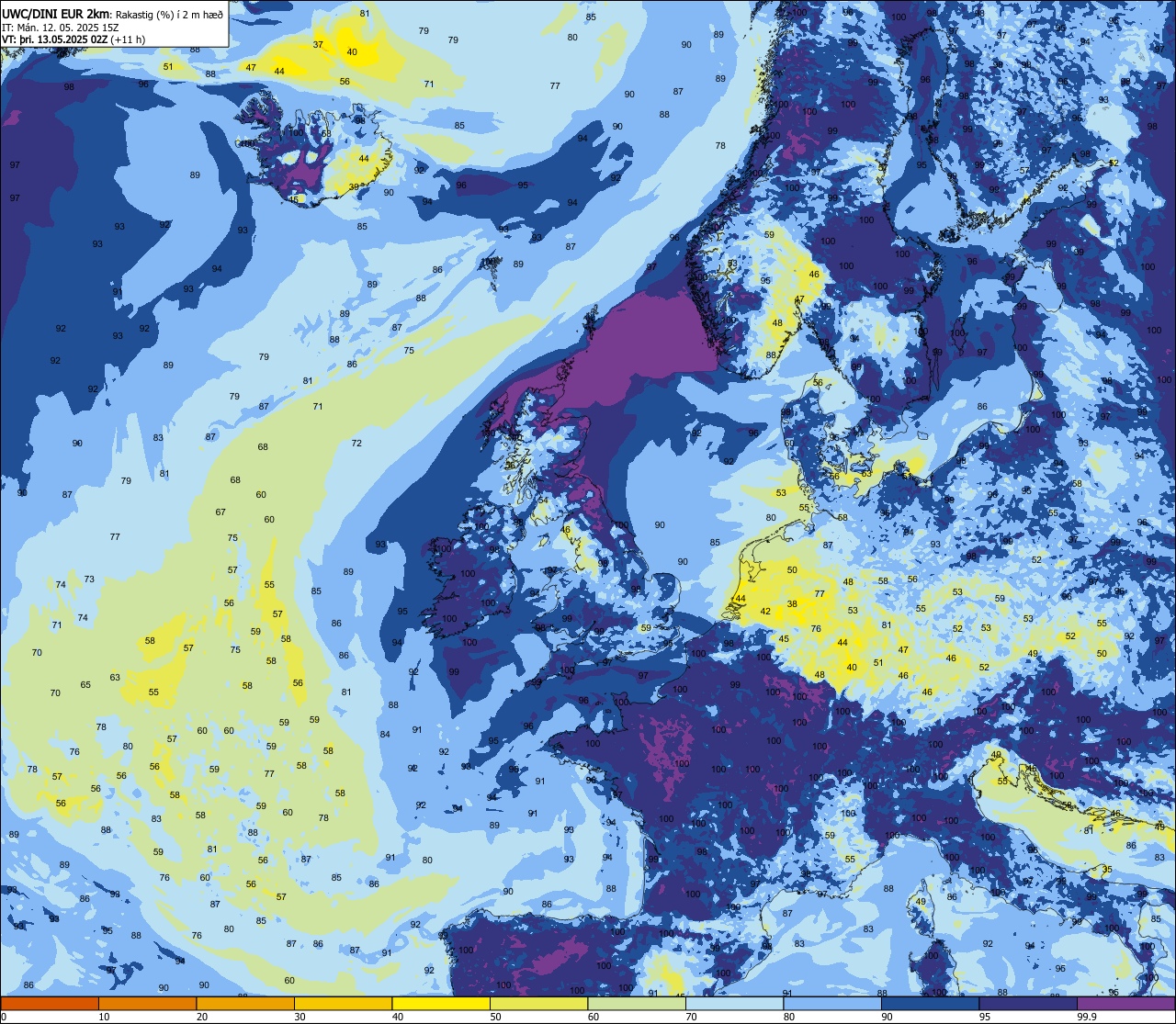Click the legend tick label "50"
Image resolution: width=1176 pixels, height=1024 pixels.
coord(495,1017)
